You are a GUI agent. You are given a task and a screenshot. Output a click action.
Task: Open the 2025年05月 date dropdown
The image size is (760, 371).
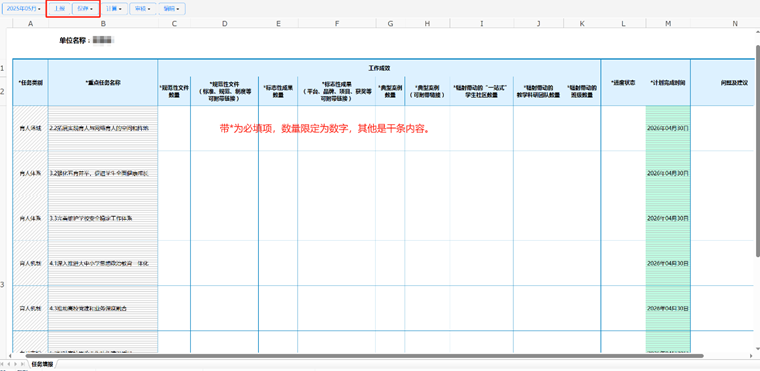coord(23,9)
